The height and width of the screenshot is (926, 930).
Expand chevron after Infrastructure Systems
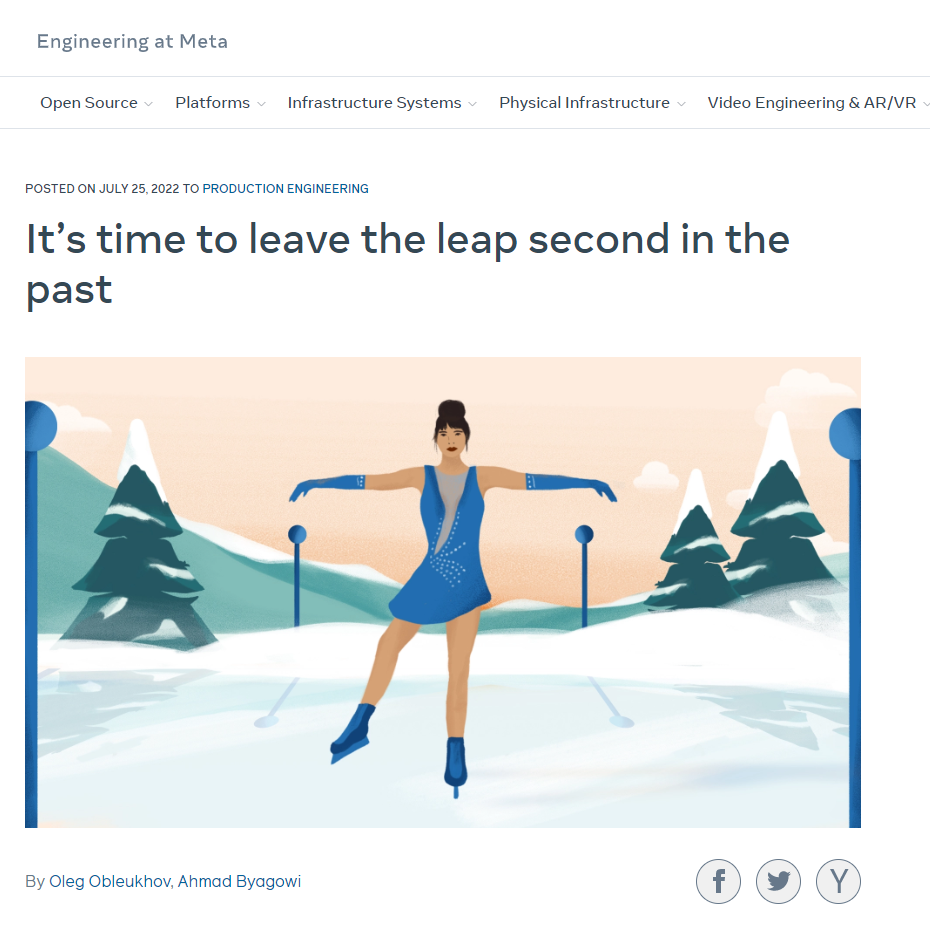point(472,104)
